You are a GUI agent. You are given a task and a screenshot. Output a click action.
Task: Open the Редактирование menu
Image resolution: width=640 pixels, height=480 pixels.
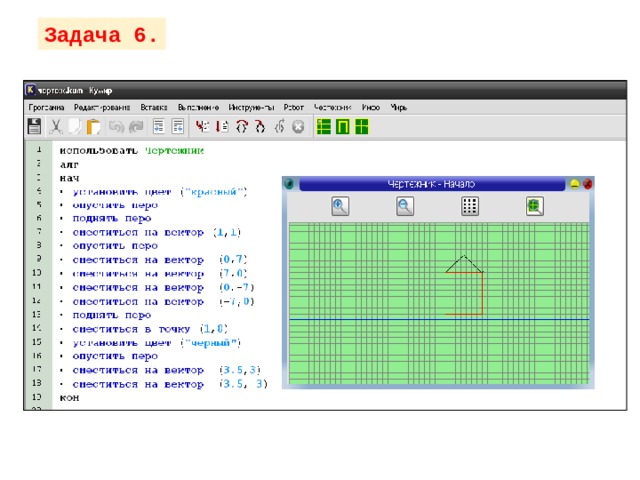(102, 107)
